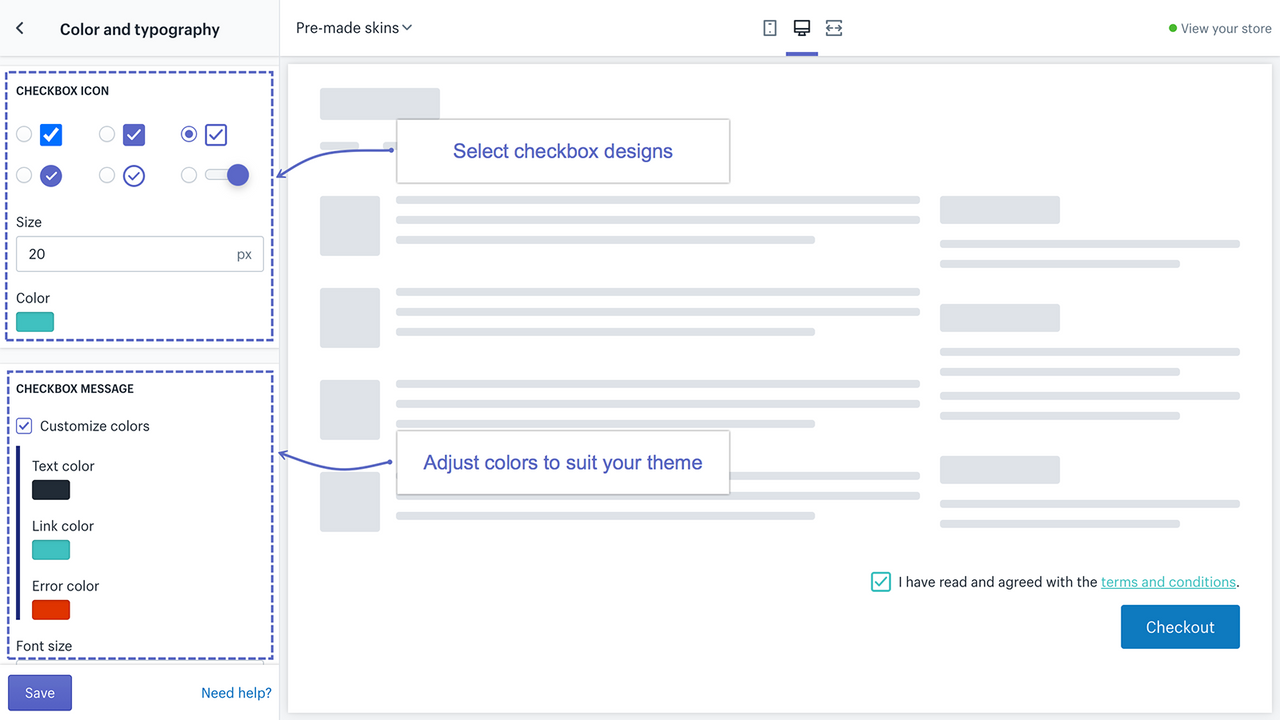
Task: Switch preview to mobile phone view
Action: click(769, 28)
